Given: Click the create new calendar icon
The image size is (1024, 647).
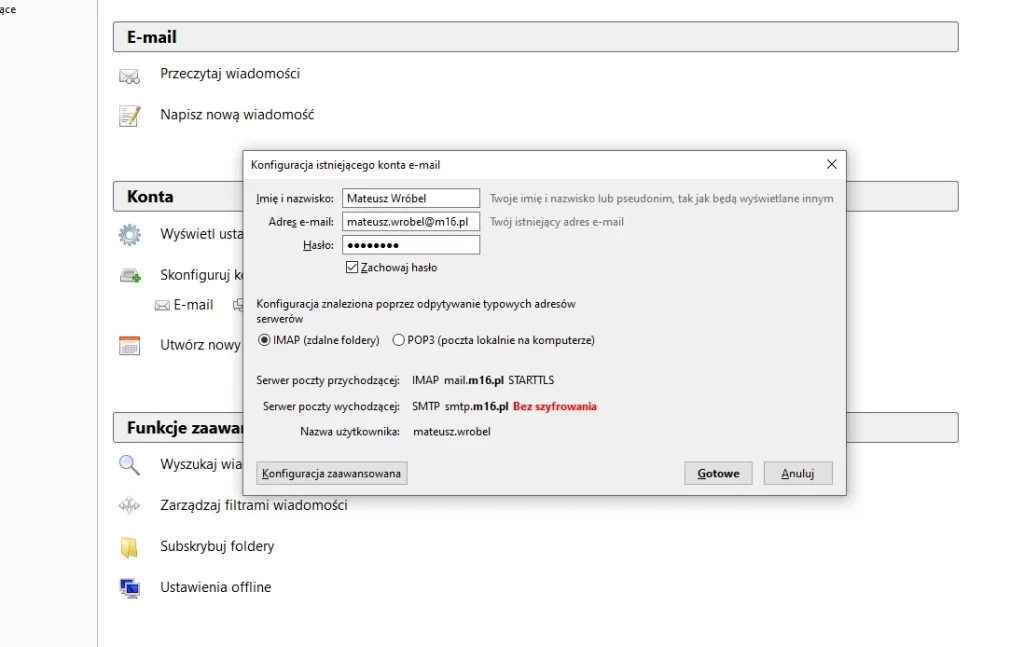Looking at the screenshot, I should coord(129,346).
